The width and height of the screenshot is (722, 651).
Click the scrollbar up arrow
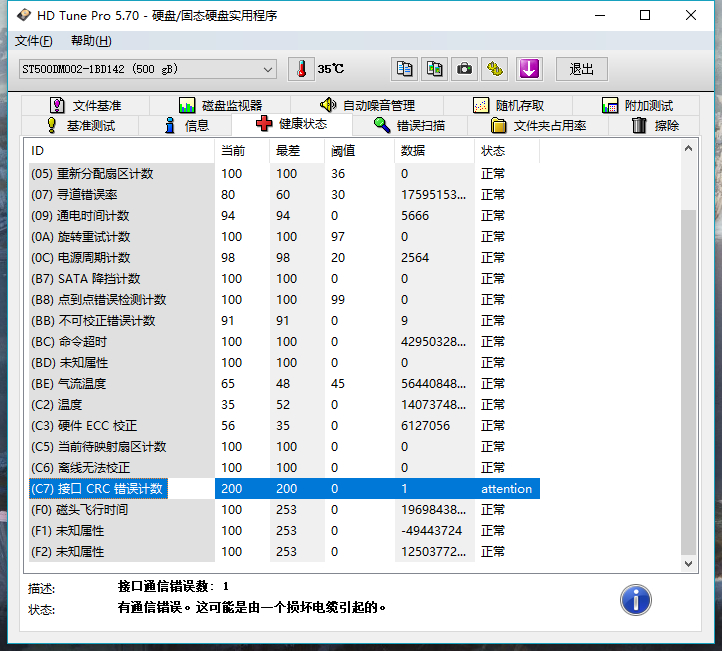(688, 148)
